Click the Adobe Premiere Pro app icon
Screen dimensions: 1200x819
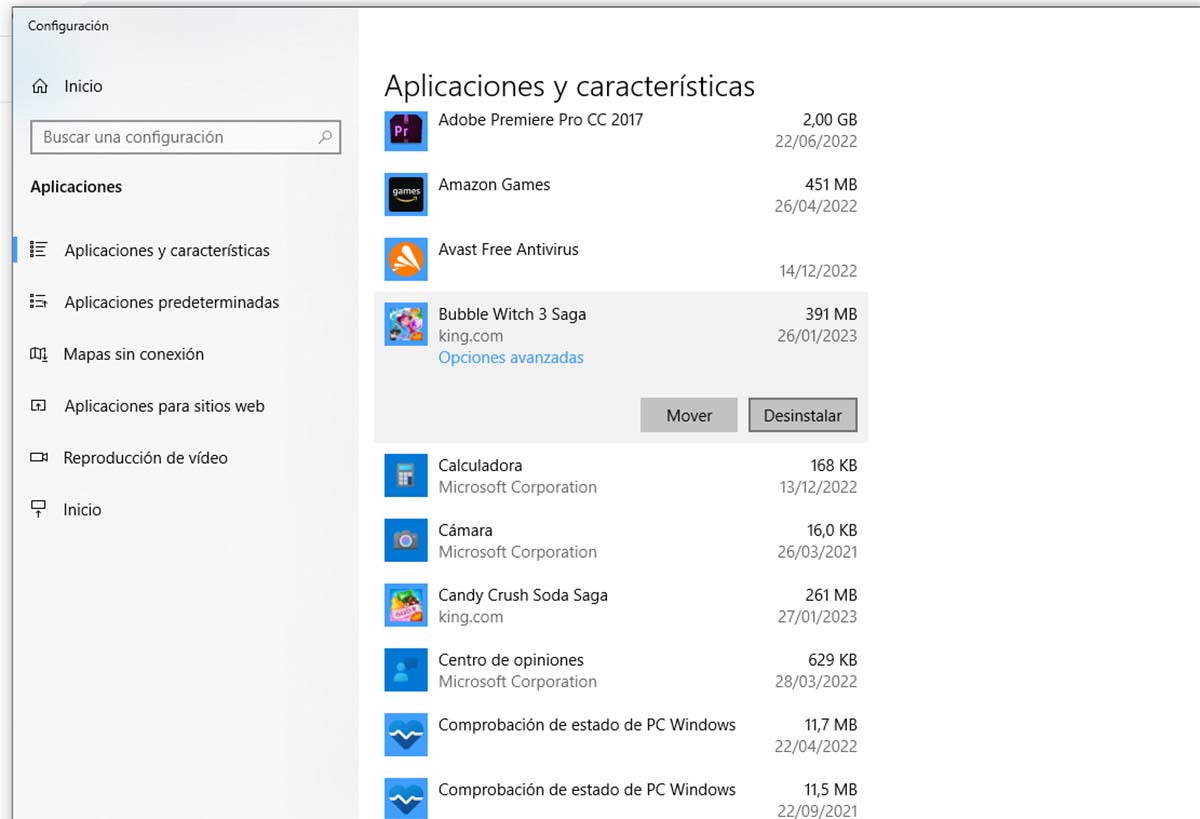[x=406, y=131]
